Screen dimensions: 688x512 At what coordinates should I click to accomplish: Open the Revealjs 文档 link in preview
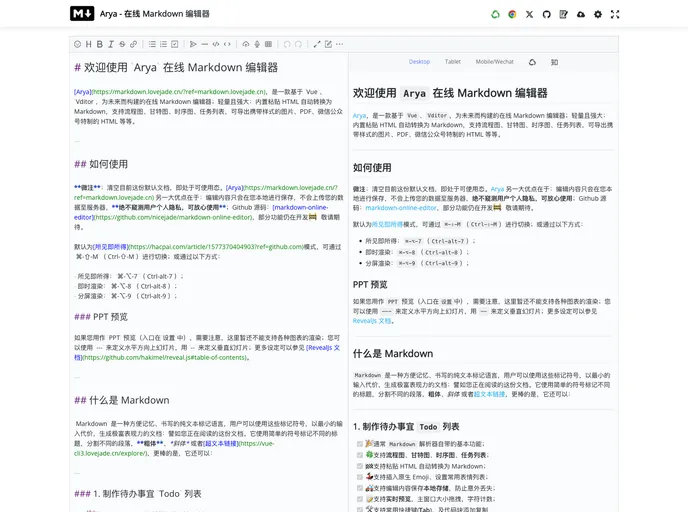[372, 321]
